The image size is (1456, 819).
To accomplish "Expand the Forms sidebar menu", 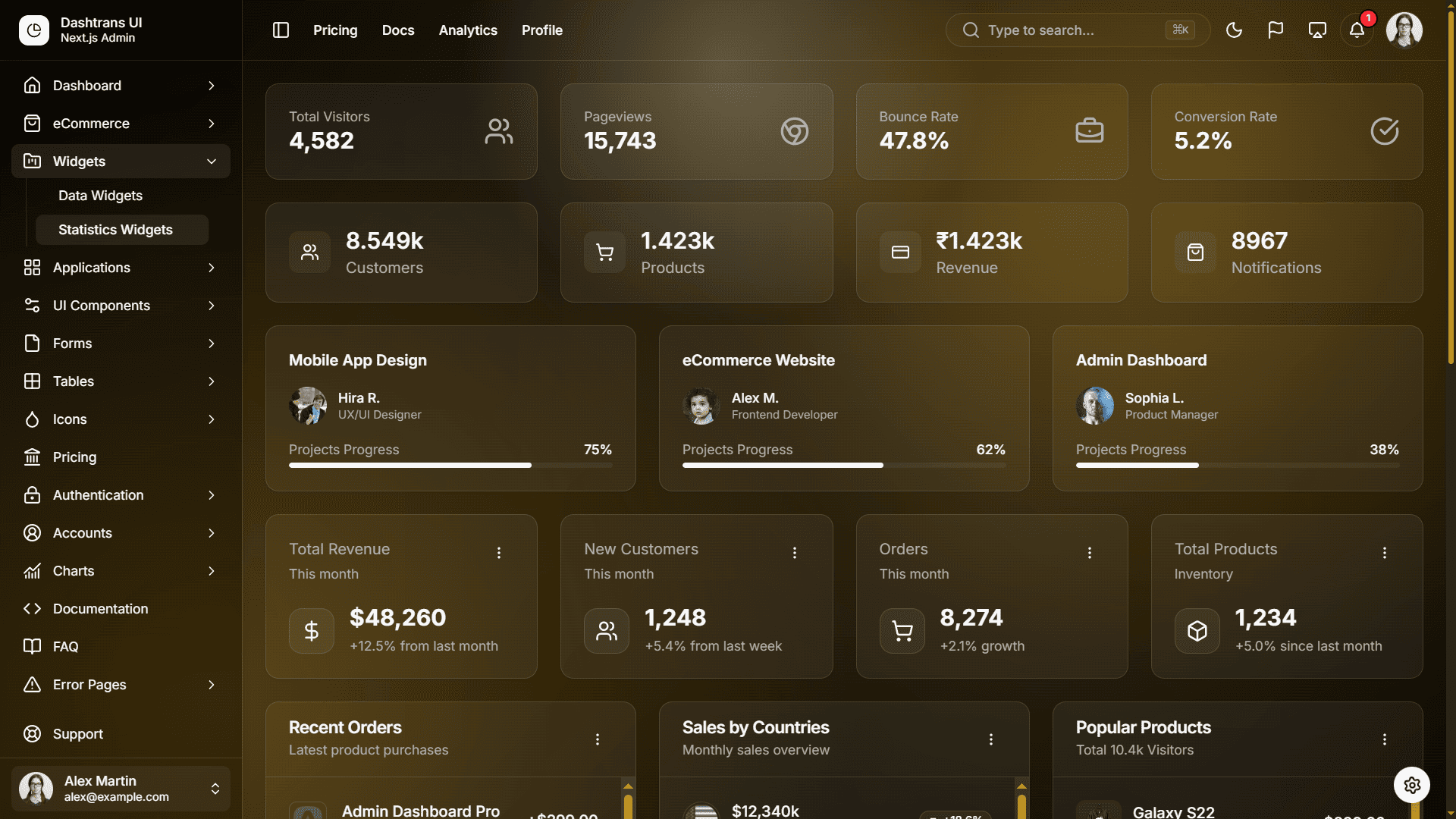I will pos(121,344).
